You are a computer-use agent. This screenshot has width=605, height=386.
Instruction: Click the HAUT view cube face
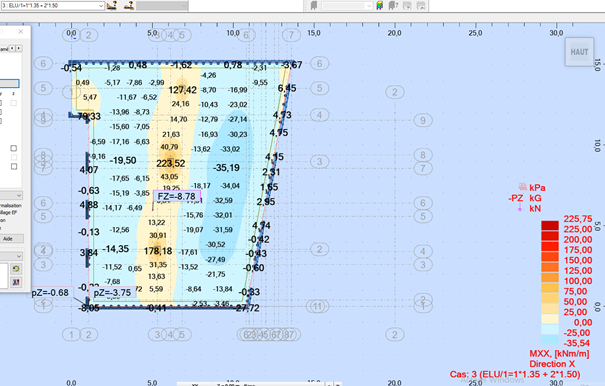(x=579, y=52)
